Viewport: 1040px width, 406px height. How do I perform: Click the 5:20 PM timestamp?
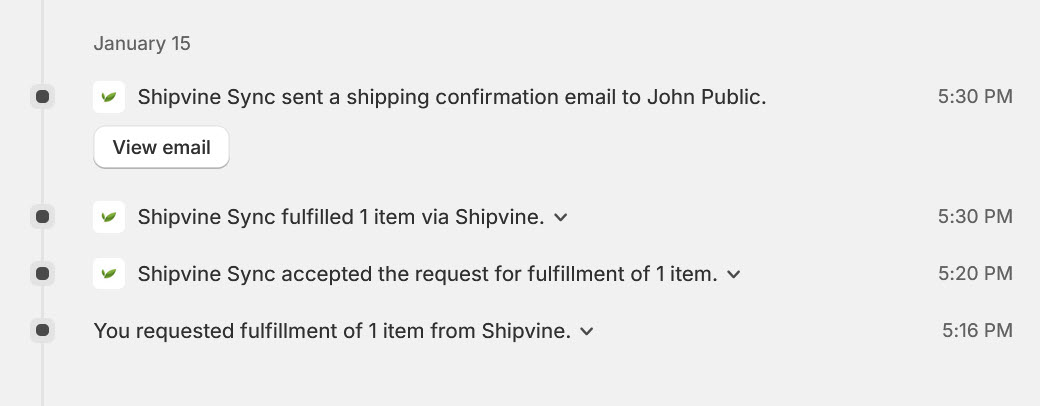coord(975,273)
